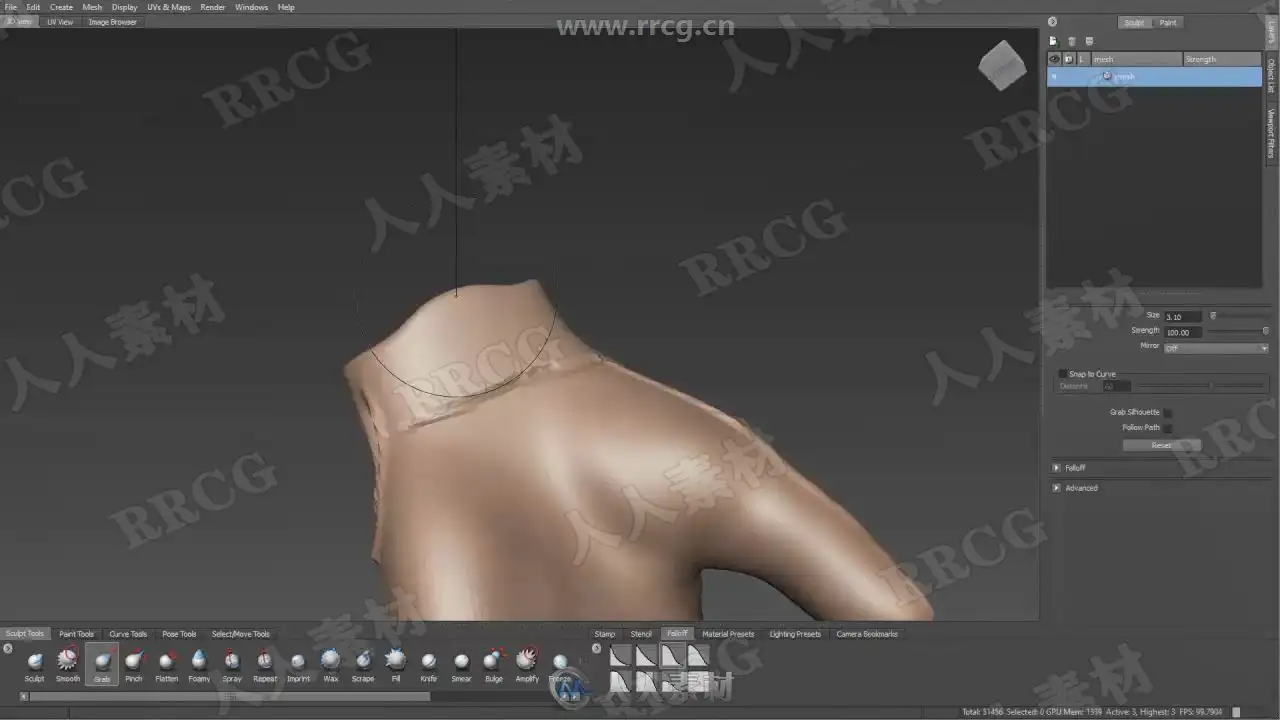Choose the fourth falloff curve preset
The image size is (1280, 720).
[x=698, y=656]
